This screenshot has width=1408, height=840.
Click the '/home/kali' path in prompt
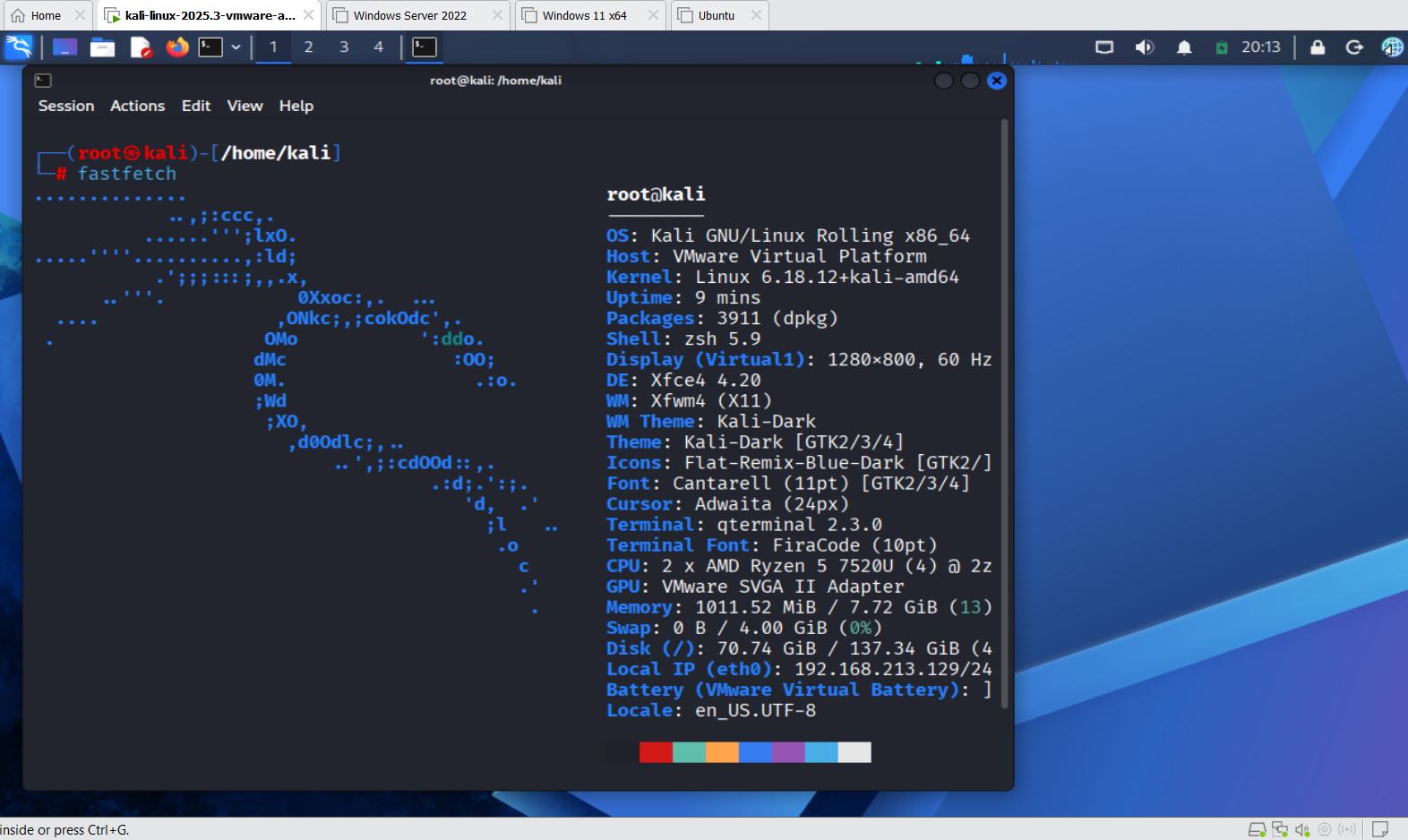click(276, 153)
